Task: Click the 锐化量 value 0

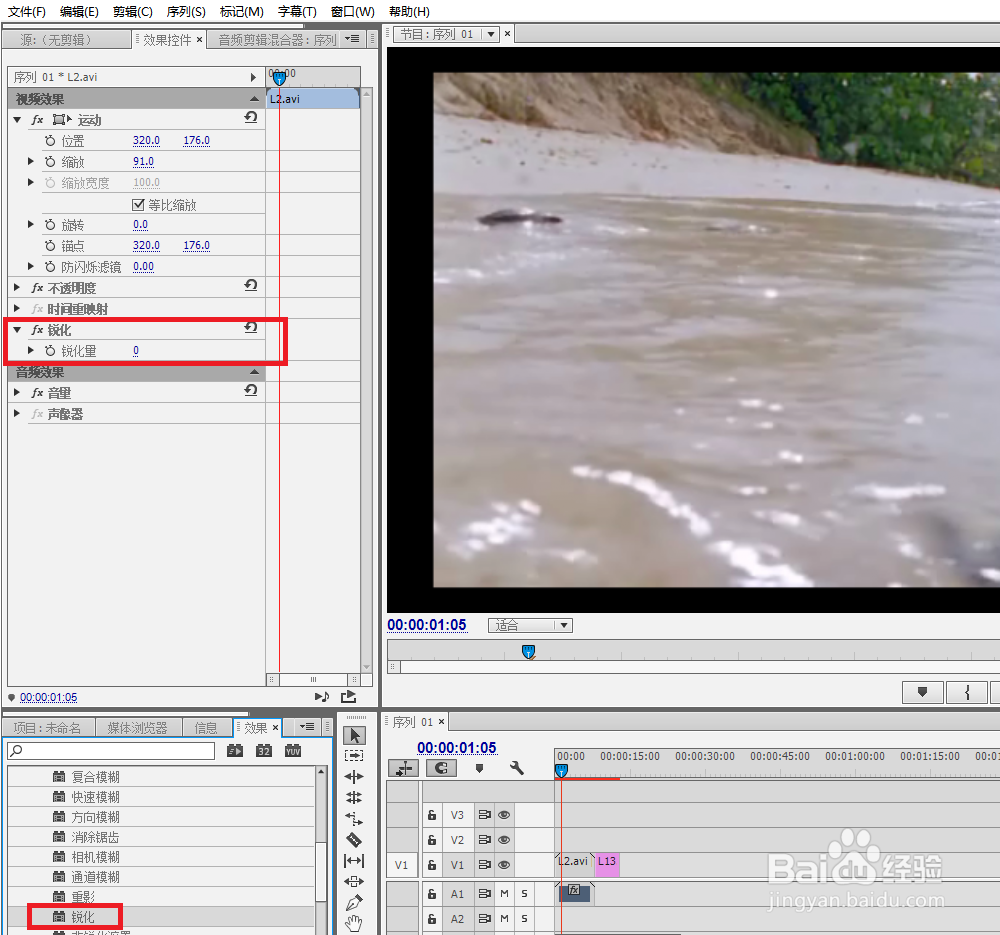Action: coord(135,351)
